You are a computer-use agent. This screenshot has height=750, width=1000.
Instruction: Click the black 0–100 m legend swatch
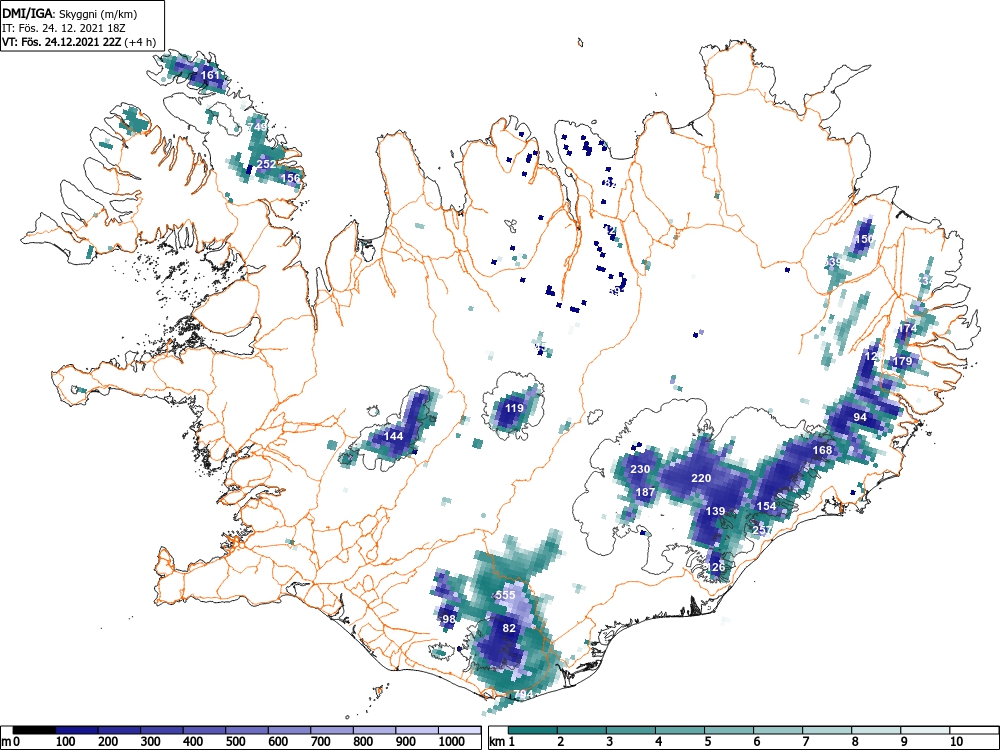point(34,730)
